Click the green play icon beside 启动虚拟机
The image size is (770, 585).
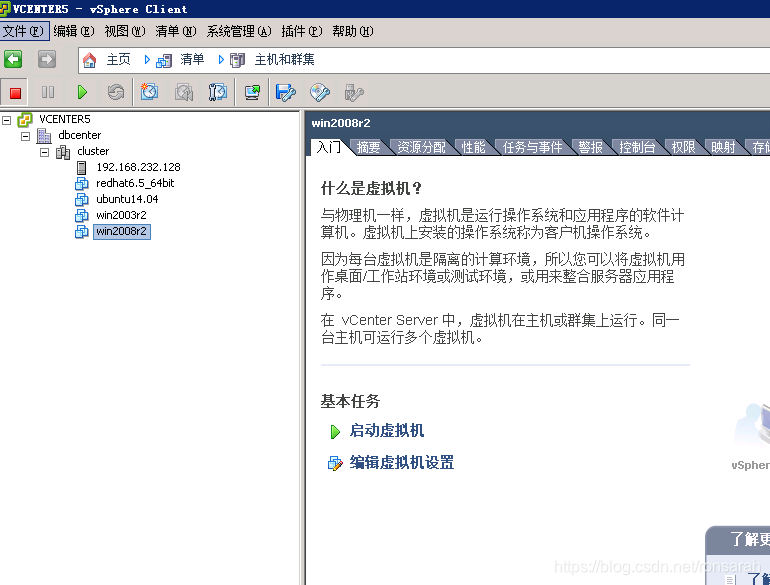[335, 432]
